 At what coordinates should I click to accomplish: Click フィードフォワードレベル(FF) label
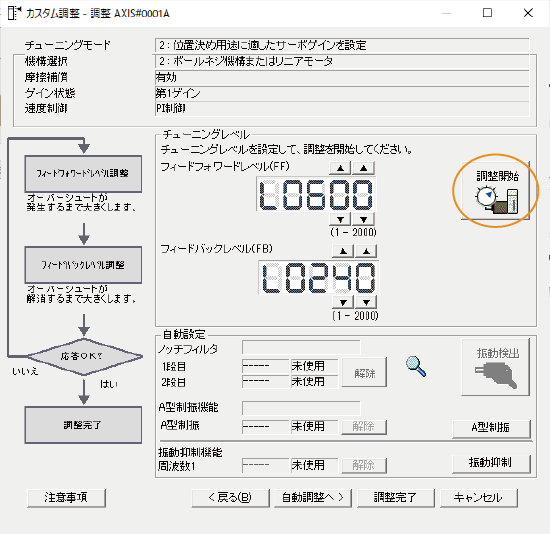[x=225, y=166]
